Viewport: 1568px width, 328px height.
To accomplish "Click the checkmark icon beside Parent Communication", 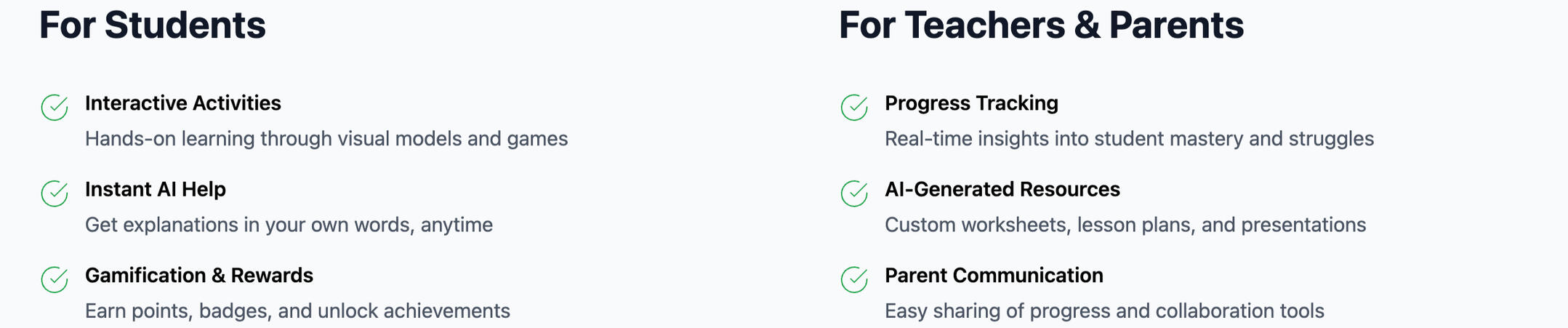I will [x=854, y=279].
